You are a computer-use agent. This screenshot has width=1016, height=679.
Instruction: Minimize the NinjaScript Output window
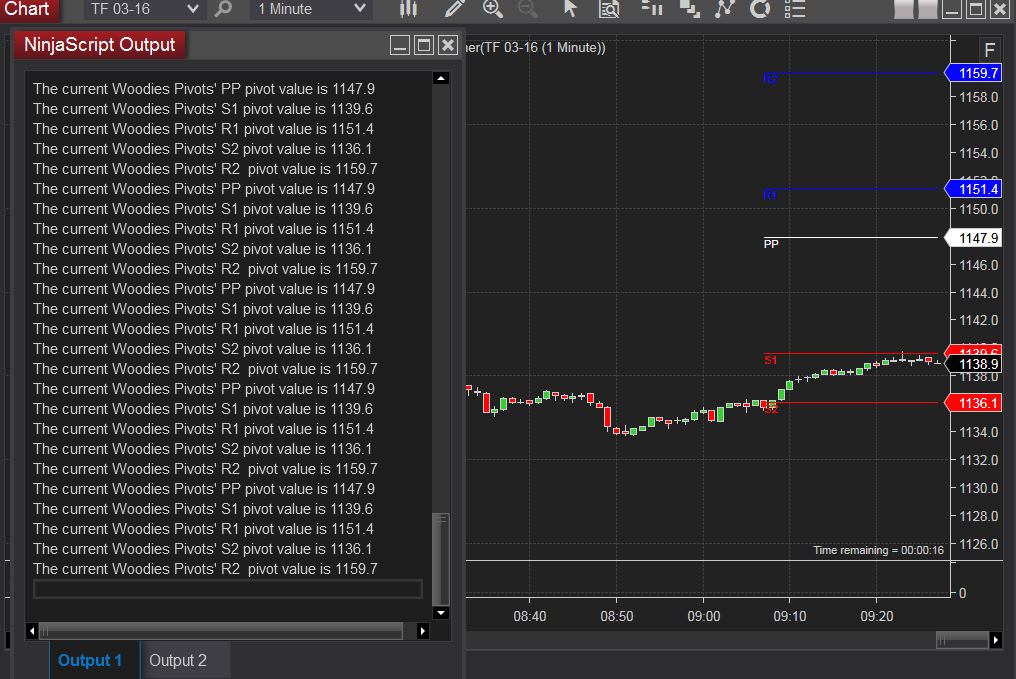tap(400, 45)
